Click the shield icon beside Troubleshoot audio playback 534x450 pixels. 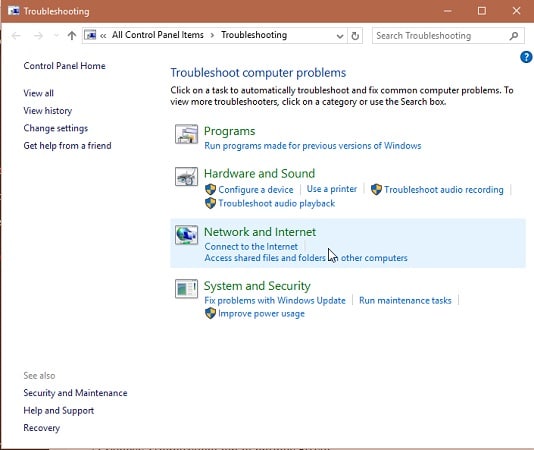coord(210,203)
